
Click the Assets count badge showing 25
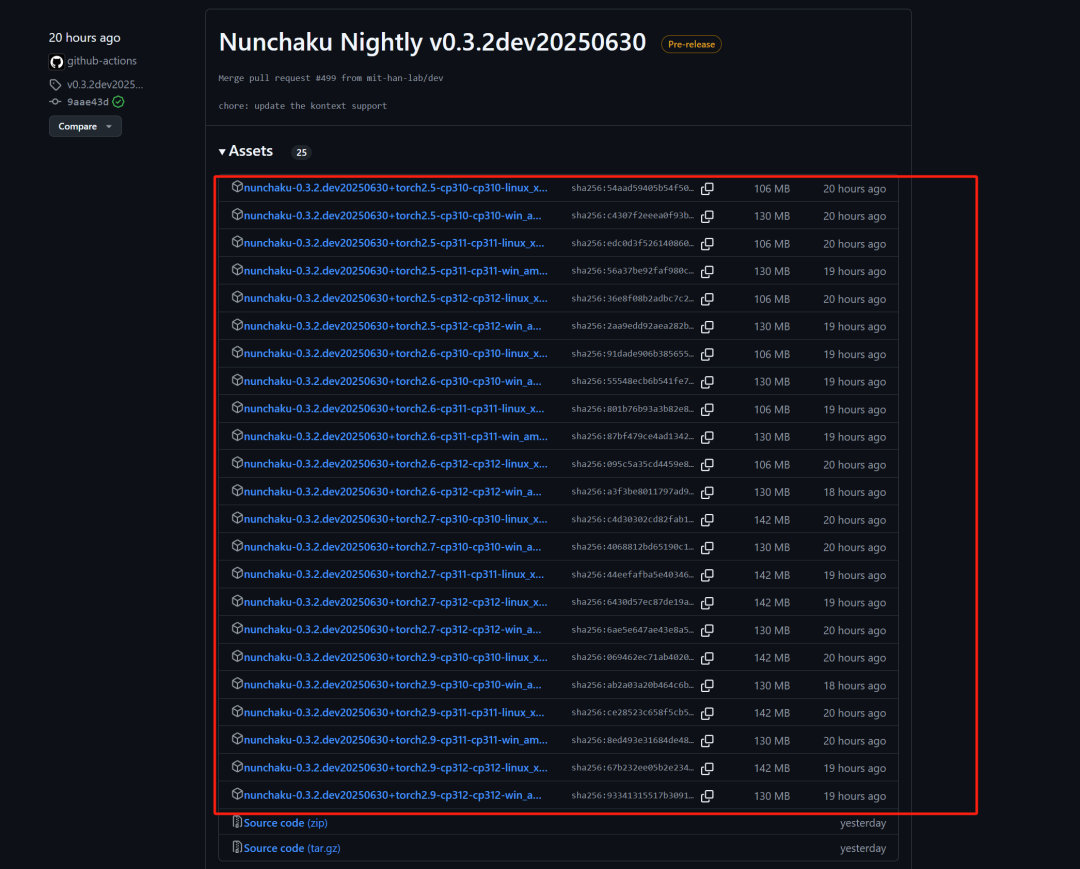pos(301,153)
